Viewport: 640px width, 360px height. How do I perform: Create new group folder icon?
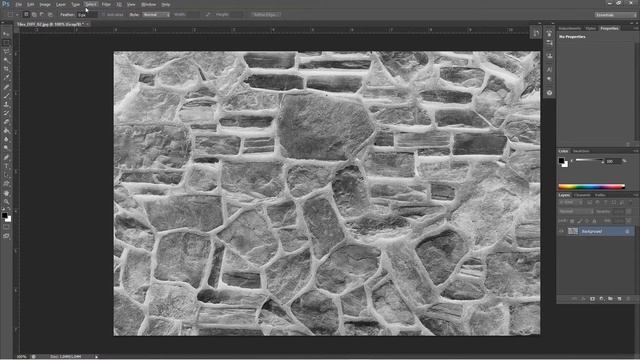[x=610, y=299]
